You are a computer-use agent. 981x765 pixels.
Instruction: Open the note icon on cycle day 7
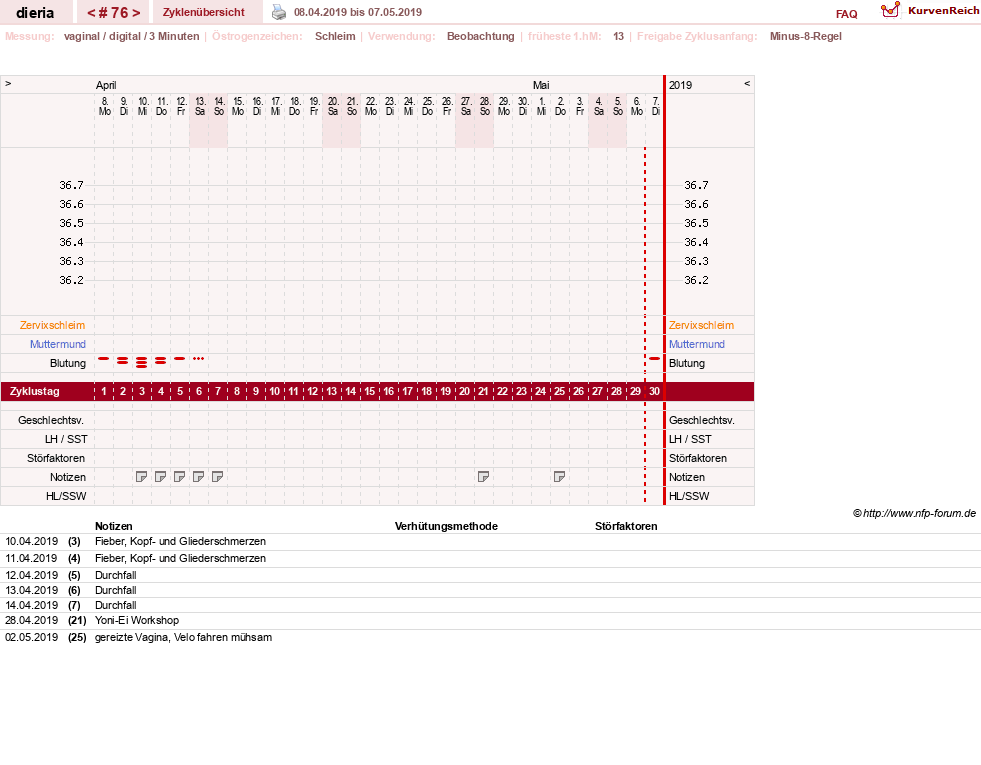[x=217, y=477]
